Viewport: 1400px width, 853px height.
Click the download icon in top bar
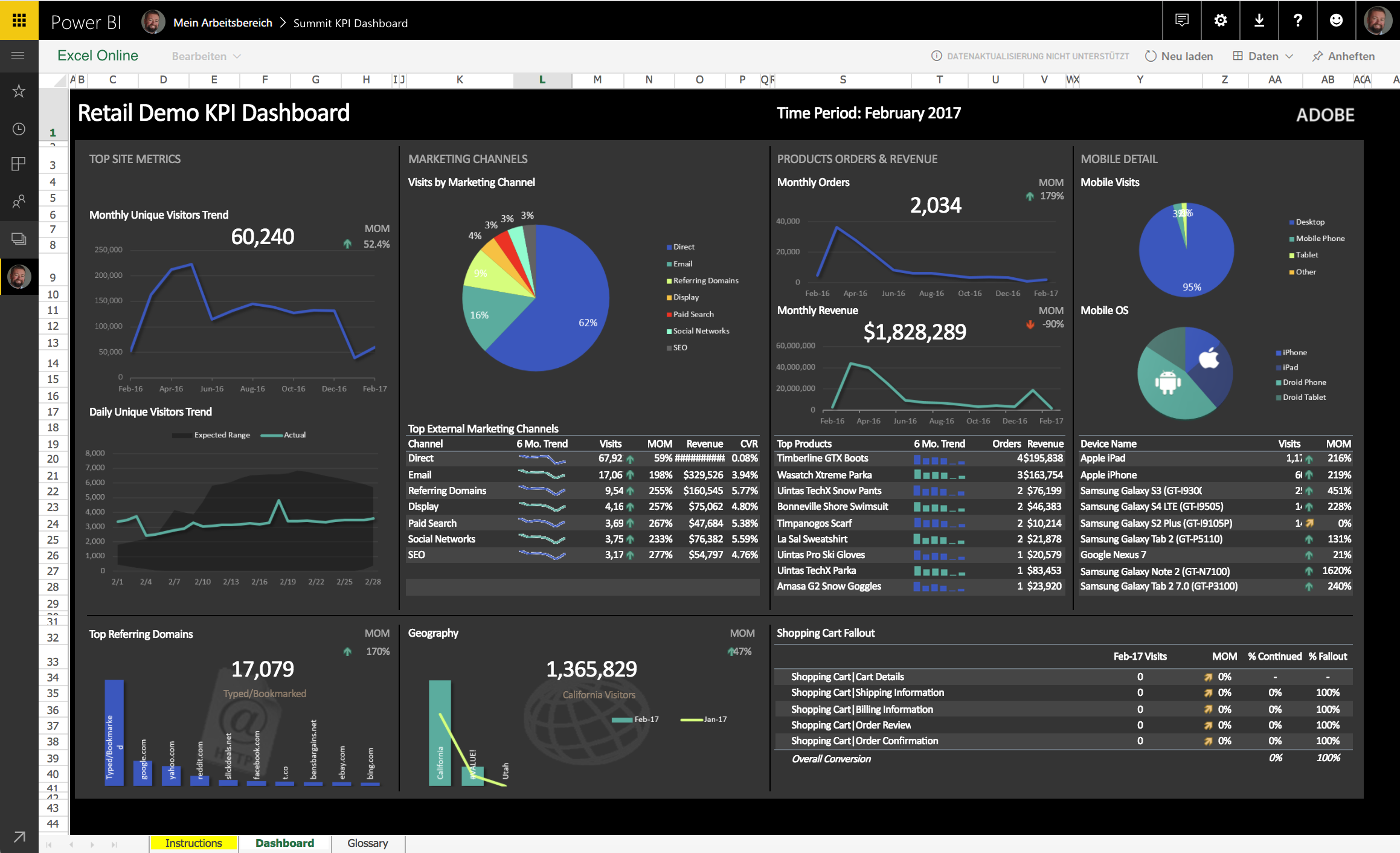1257,18
